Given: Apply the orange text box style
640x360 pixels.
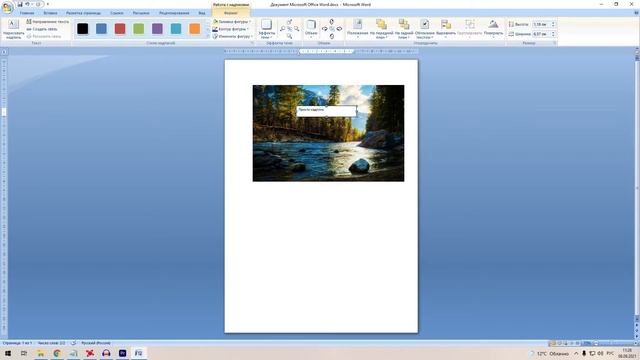Looking at the screenshot, I should tap(195, 29).
